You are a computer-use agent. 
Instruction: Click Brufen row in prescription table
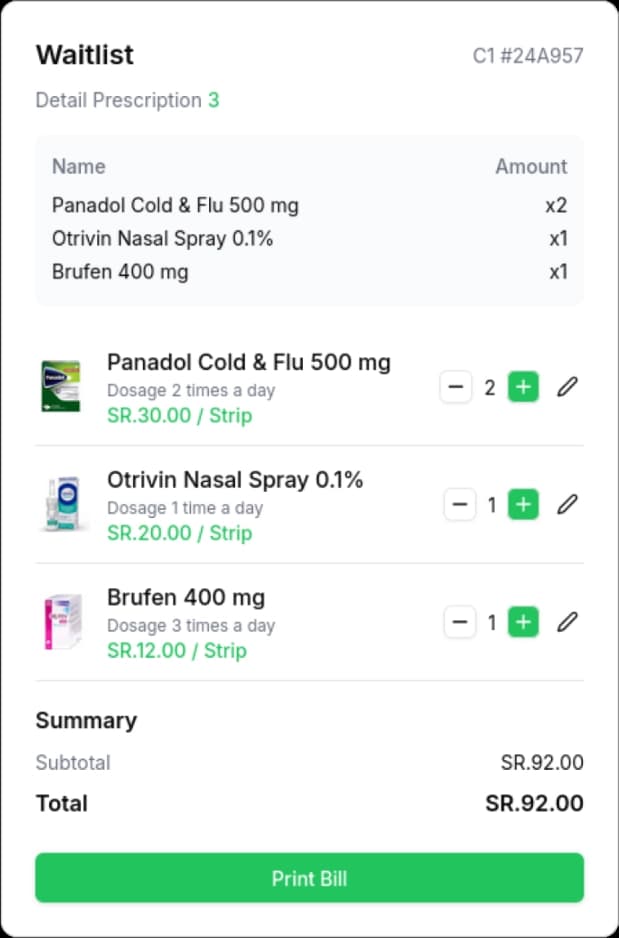120,272
